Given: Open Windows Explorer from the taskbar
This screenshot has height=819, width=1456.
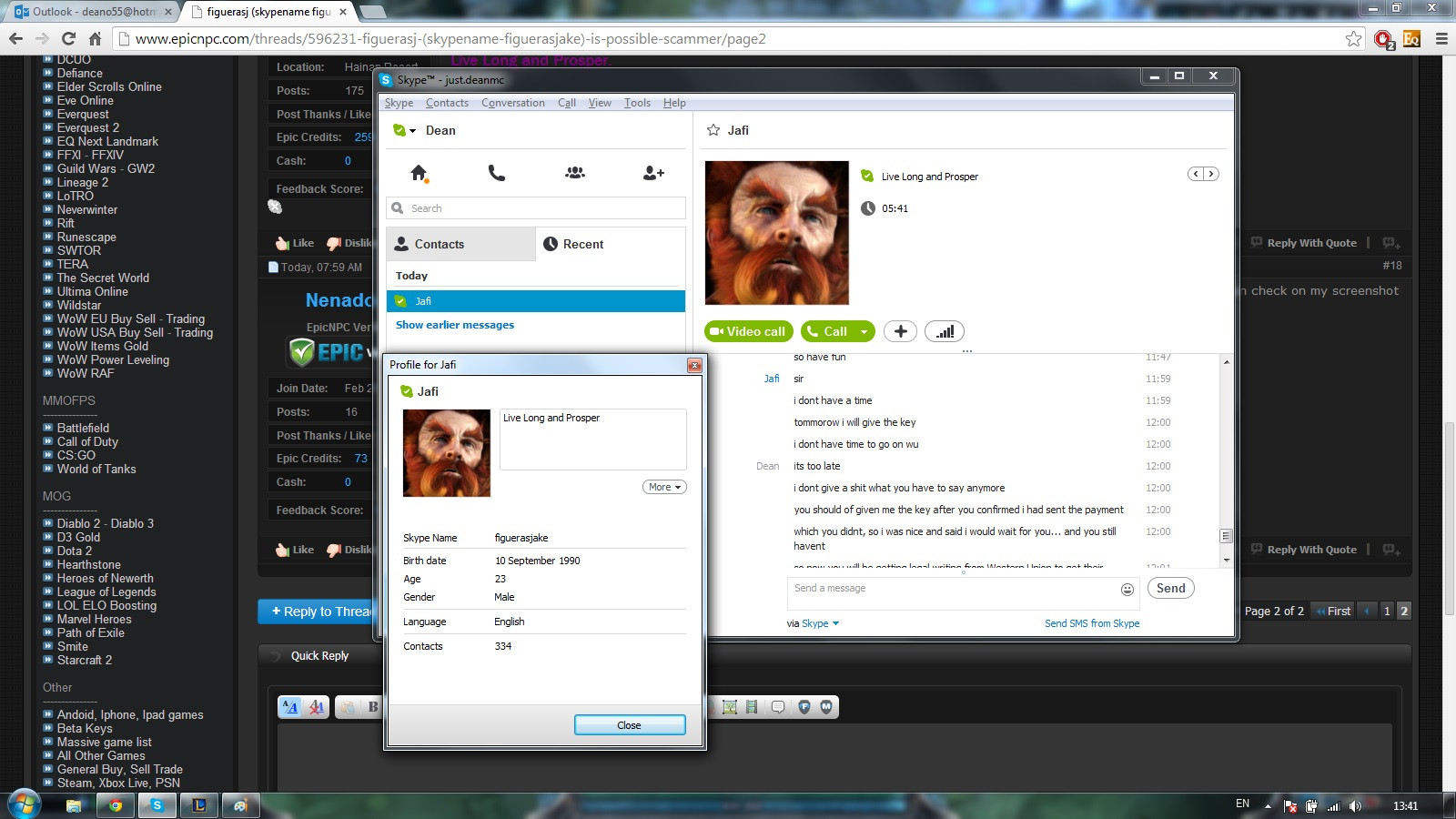Looking at the screenshot, I should pyautogui.click(x=74, y=805).
